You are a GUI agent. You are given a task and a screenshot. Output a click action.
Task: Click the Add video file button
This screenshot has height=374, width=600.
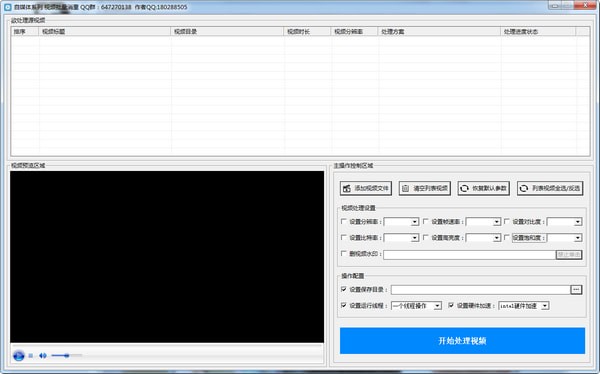365,188
